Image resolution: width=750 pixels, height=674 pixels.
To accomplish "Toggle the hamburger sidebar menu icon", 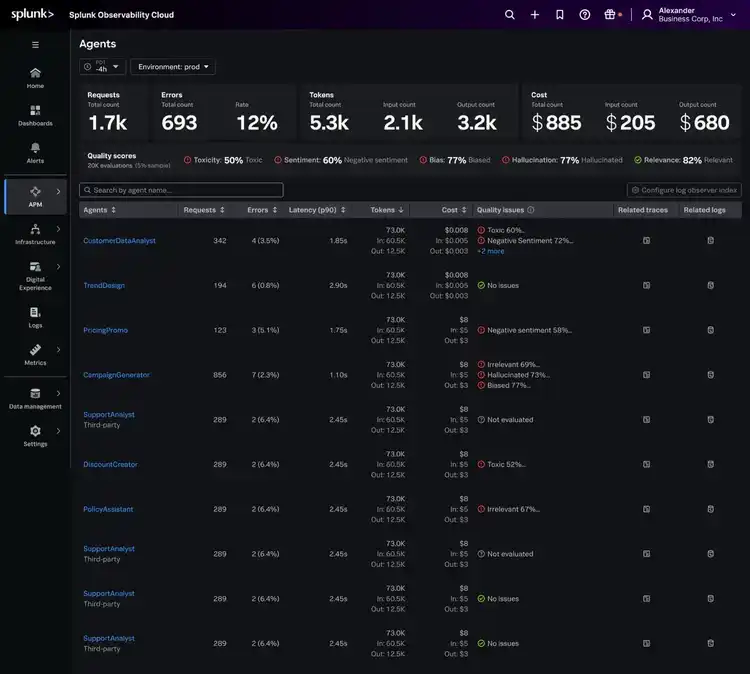I will 35,45.
